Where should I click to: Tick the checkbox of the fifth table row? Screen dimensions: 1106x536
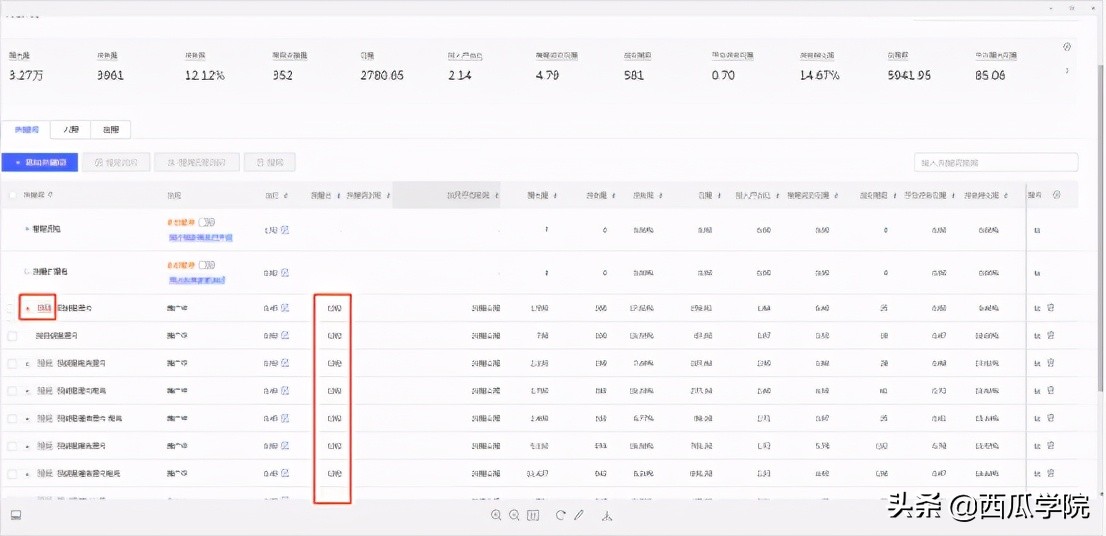[x=12, y=364]
